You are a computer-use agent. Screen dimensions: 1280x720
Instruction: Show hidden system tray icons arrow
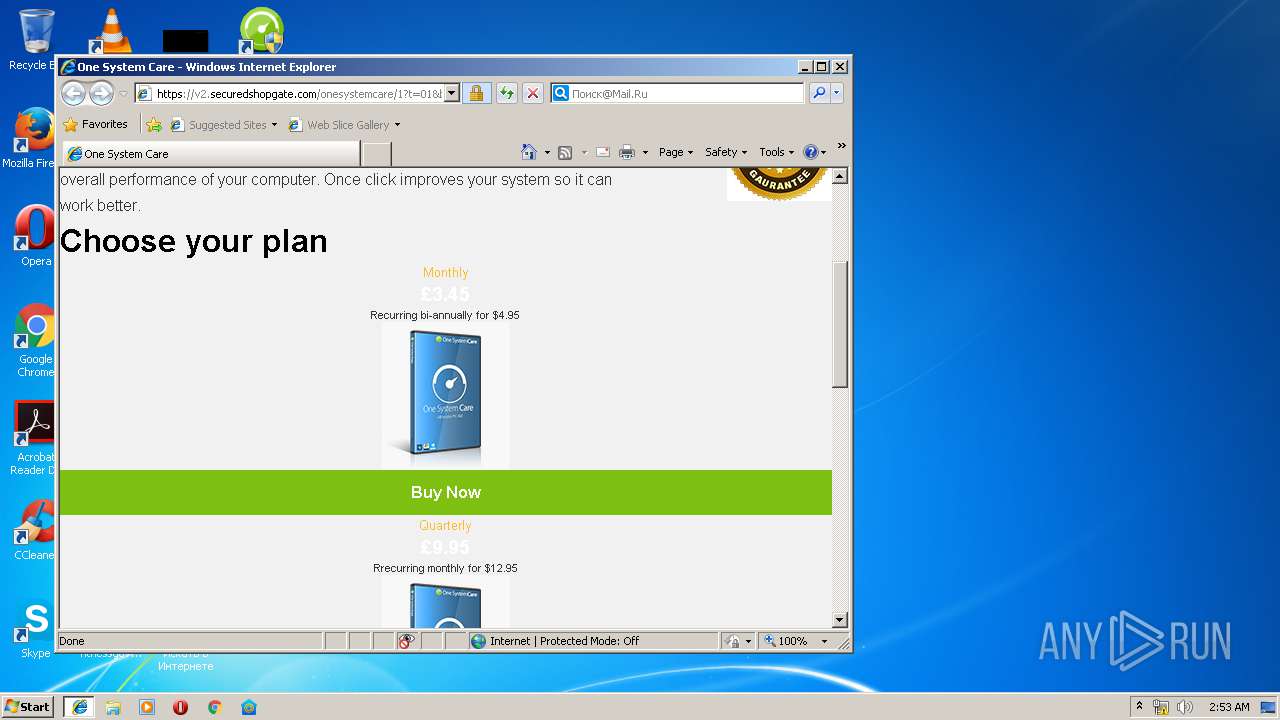click(1139, 706)
